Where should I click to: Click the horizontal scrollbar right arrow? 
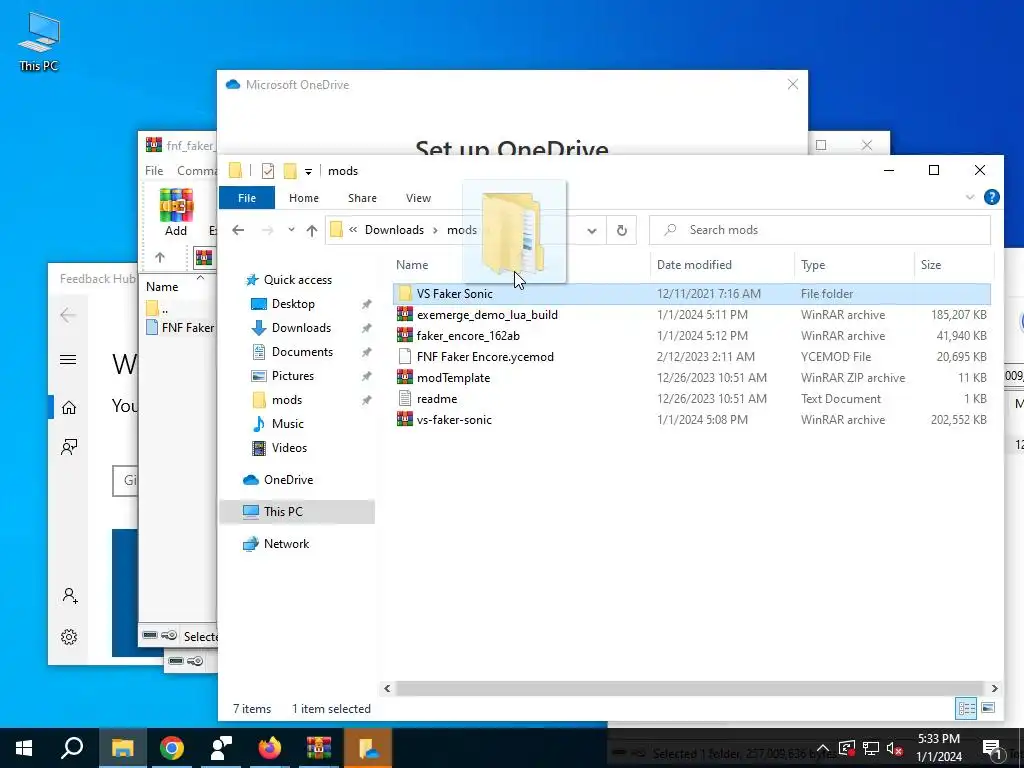coord(994,688)
